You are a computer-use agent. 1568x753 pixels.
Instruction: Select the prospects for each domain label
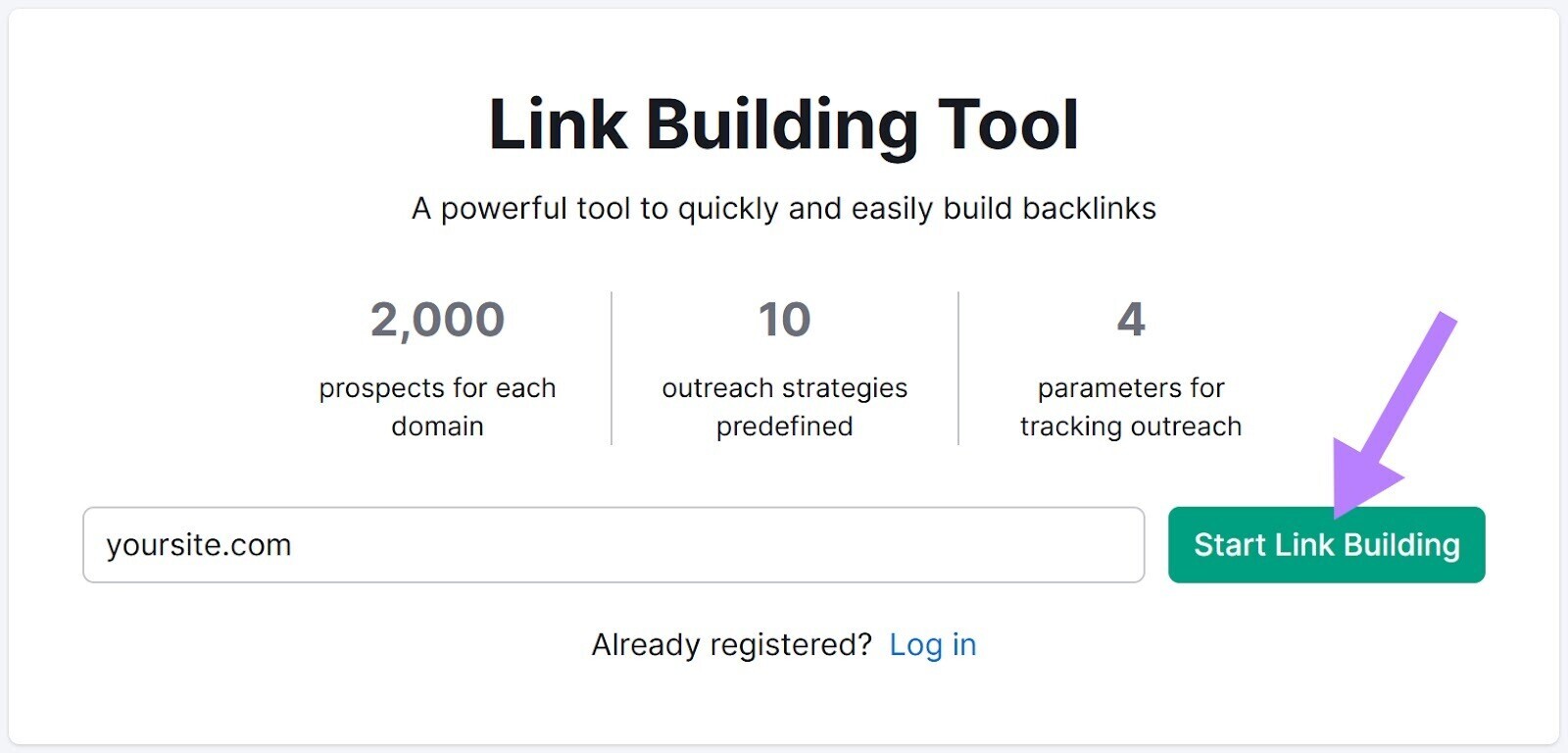click(436, 406)
